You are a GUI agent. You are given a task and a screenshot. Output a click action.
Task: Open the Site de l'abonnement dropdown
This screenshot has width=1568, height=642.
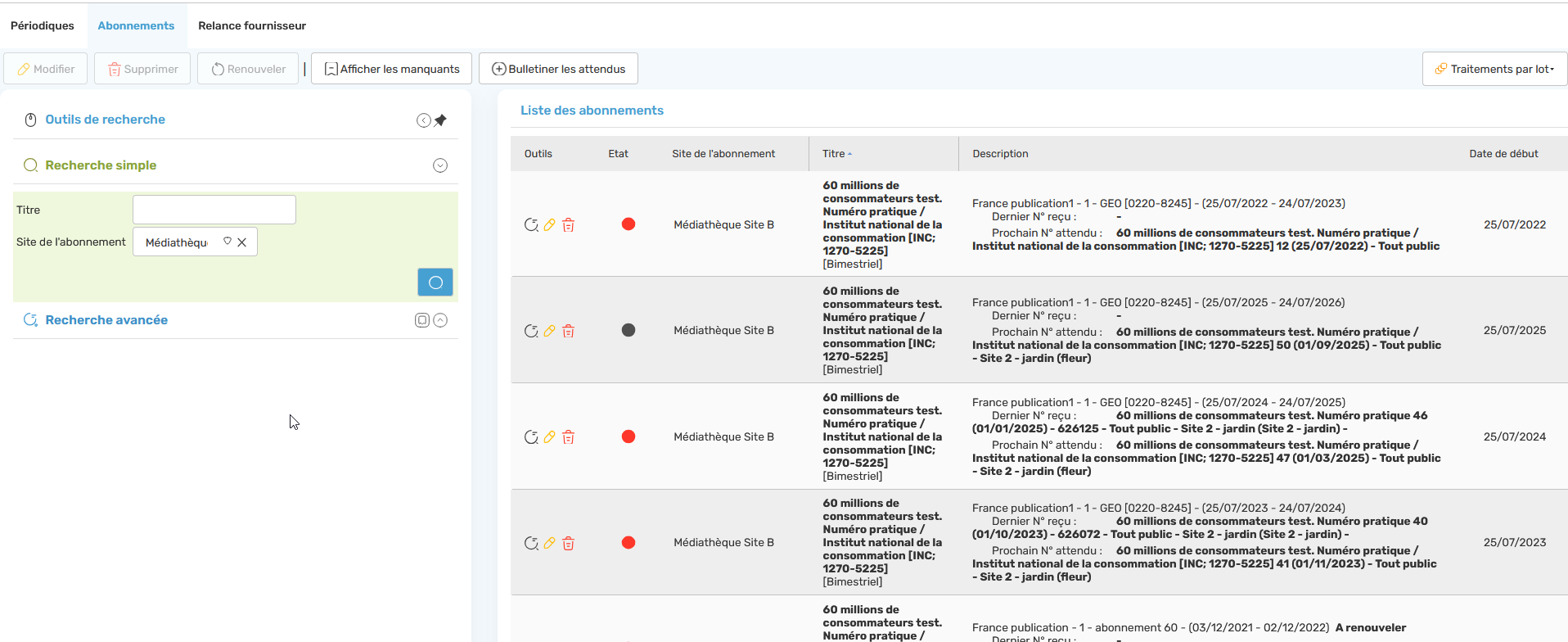click(x=228, y=242)
